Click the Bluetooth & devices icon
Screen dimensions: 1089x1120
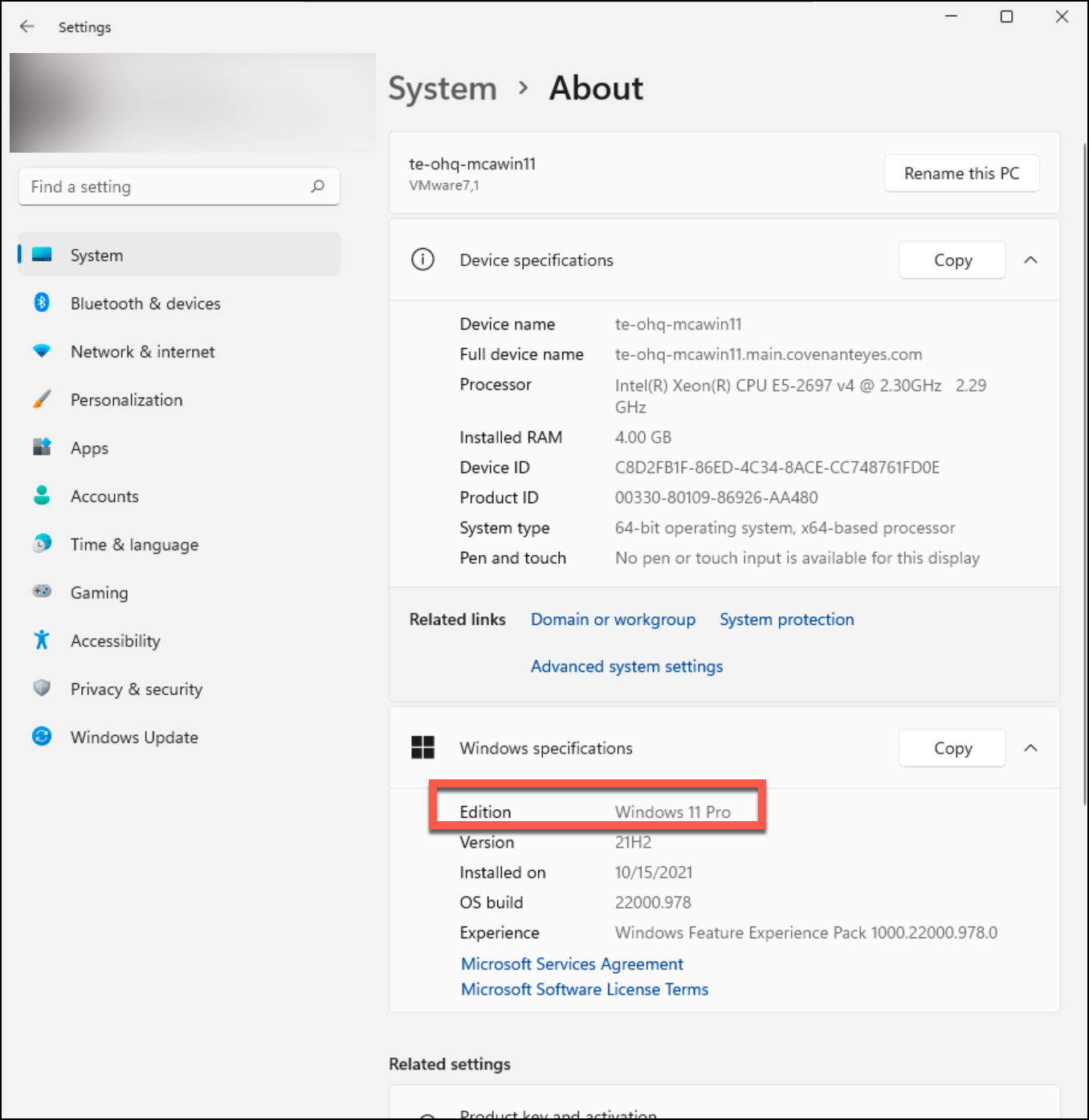click(x=42, y=303)
